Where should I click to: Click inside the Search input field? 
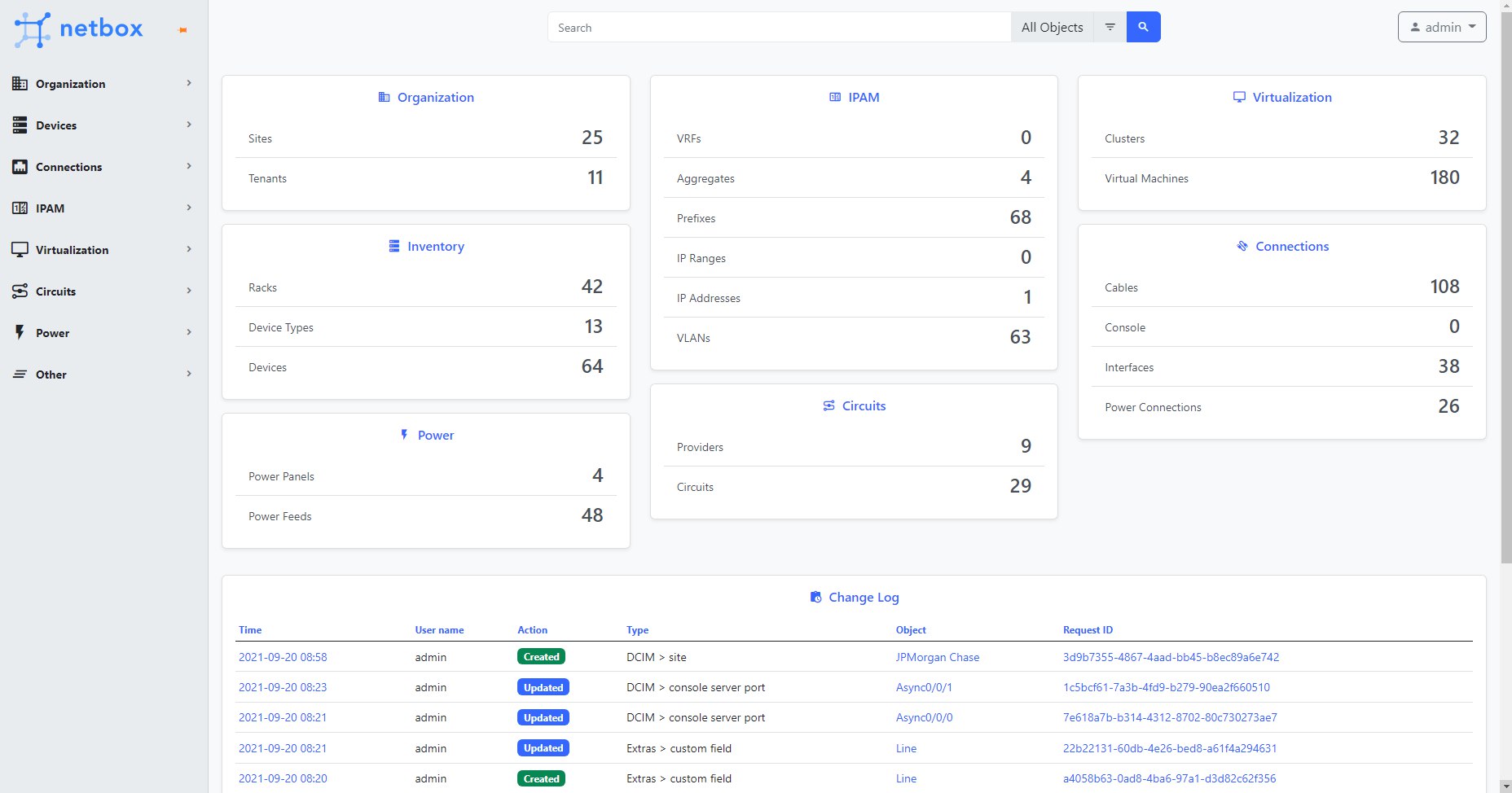[x=780, y=27]
